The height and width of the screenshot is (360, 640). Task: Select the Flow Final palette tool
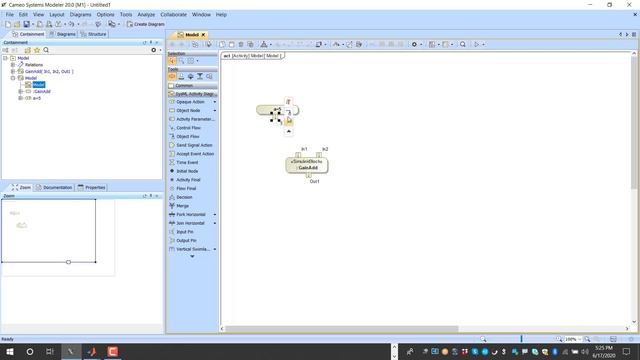tap(186, 188)
